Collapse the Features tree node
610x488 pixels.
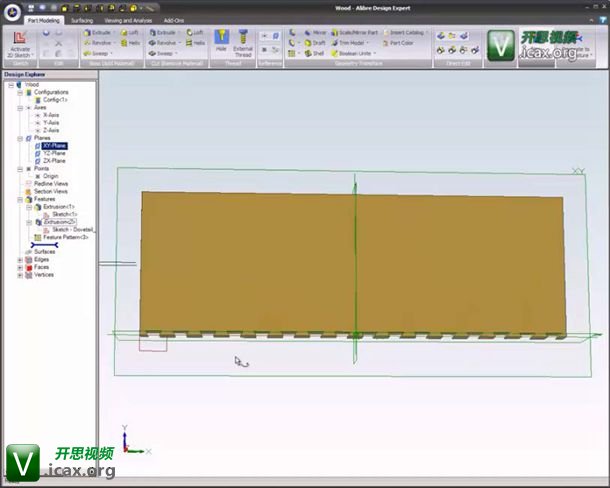point(20,199)
